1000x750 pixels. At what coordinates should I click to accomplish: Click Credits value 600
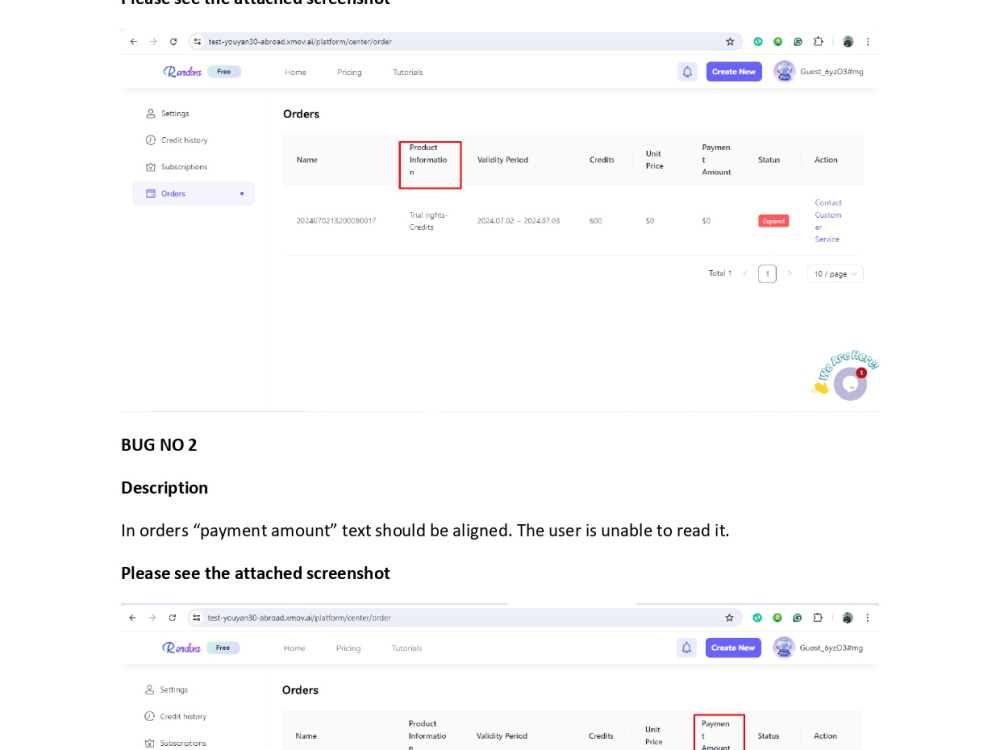596,221
